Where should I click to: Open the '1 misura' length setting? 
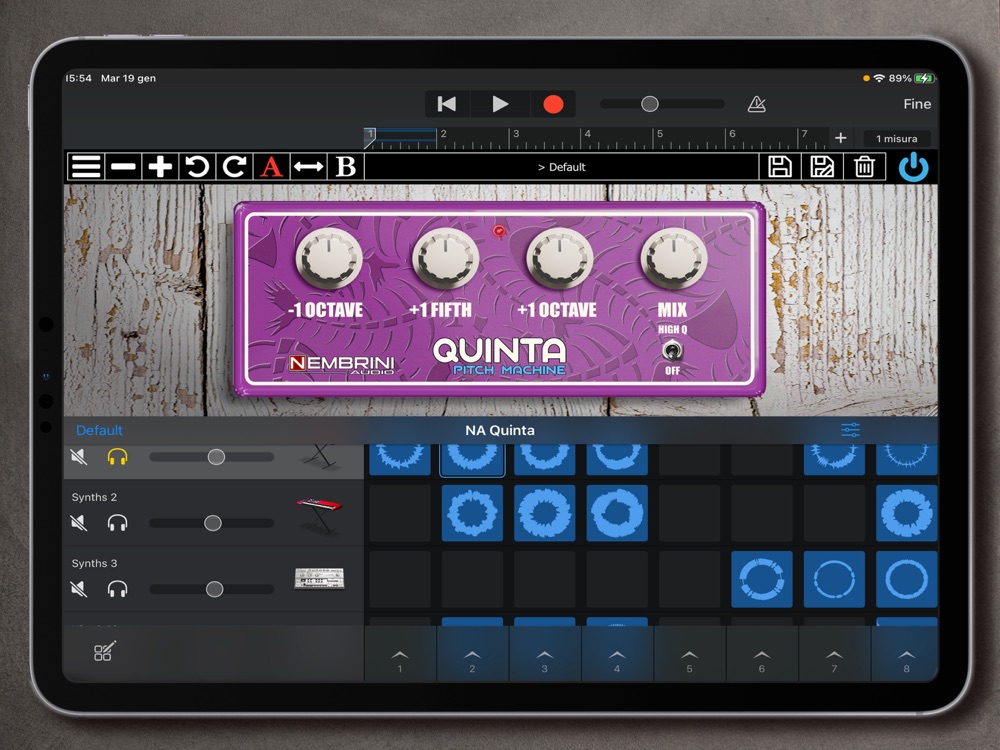tap(896, 138)
